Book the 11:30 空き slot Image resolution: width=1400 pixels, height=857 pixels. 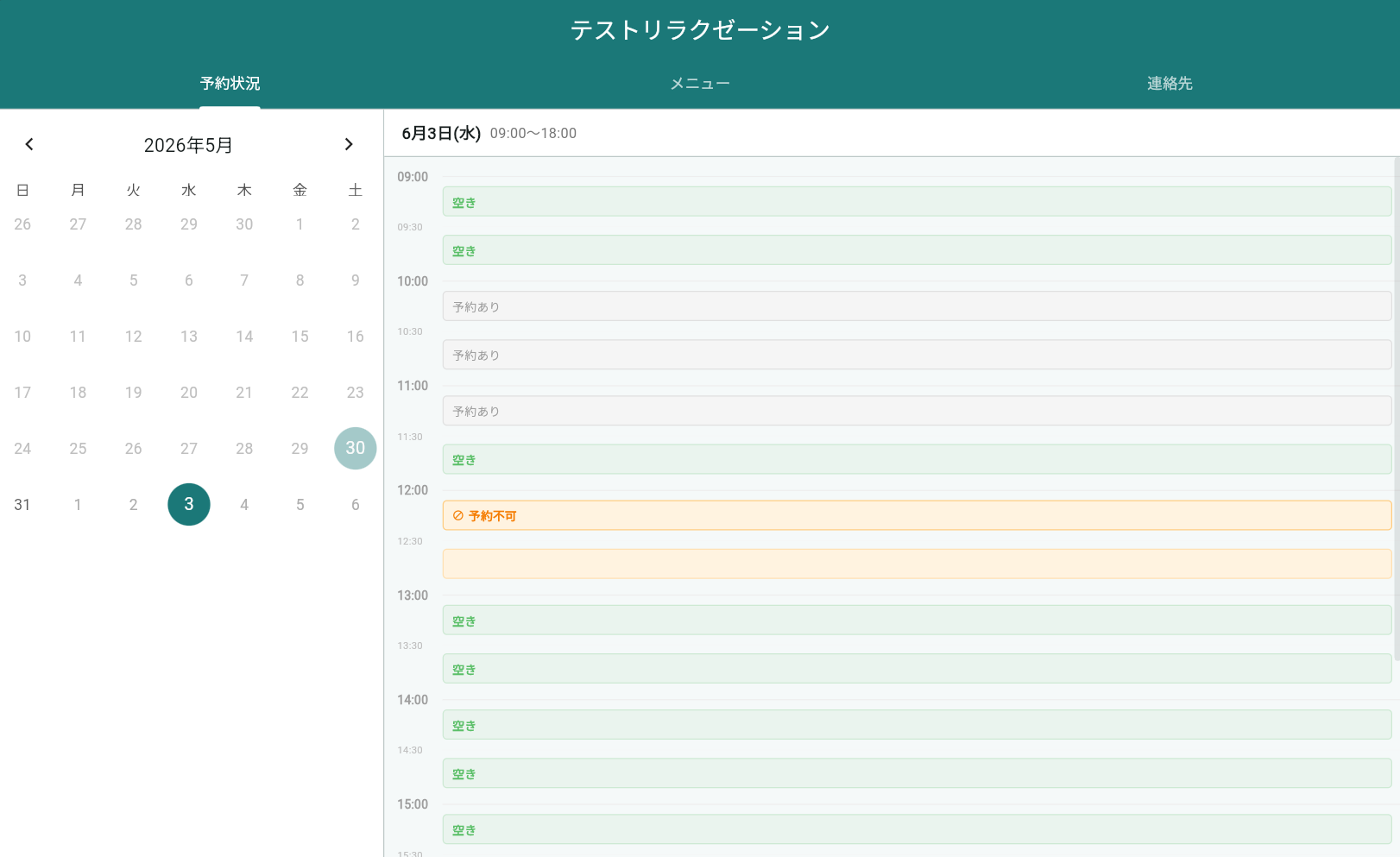tap(917, 459)
